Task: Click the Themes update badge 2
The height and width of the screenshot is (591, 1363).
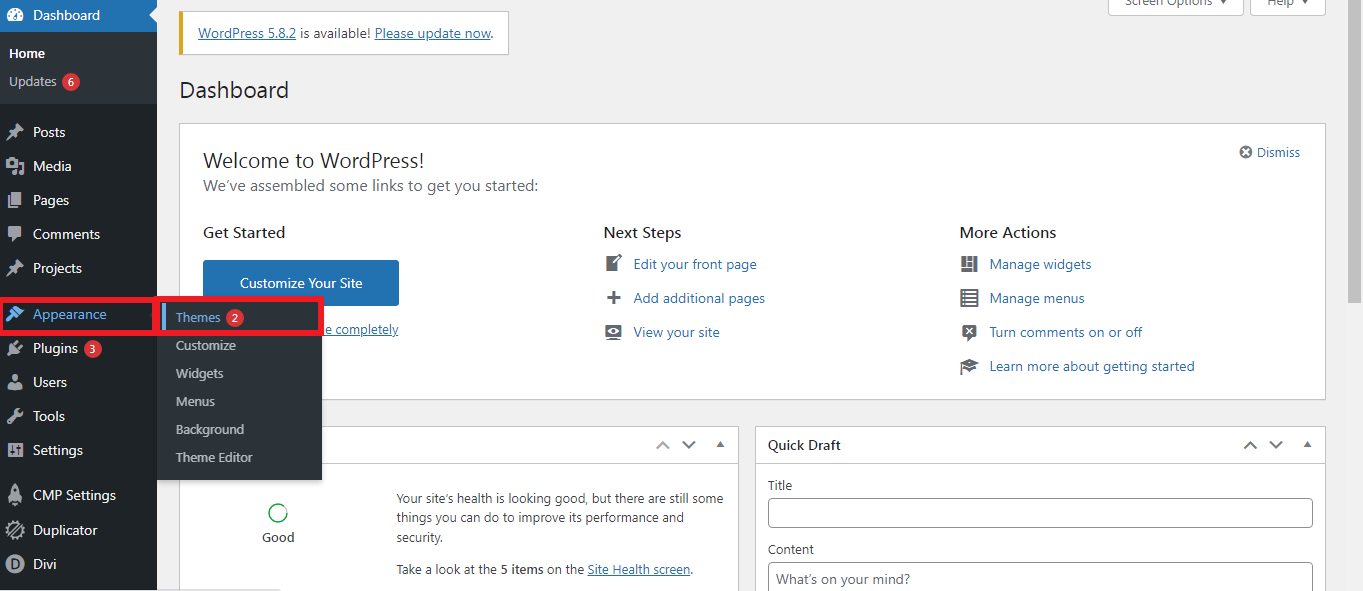Action: pyautogui.click(x=234, y=318)
